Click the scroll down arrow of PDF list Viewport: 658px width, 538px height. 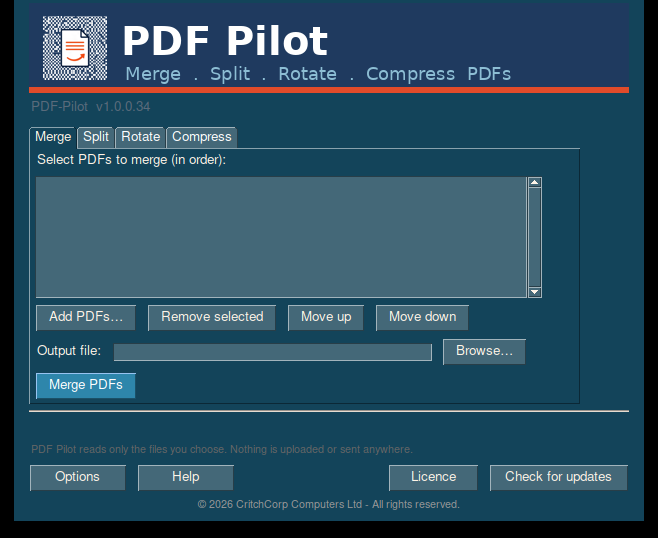(535, 292)
